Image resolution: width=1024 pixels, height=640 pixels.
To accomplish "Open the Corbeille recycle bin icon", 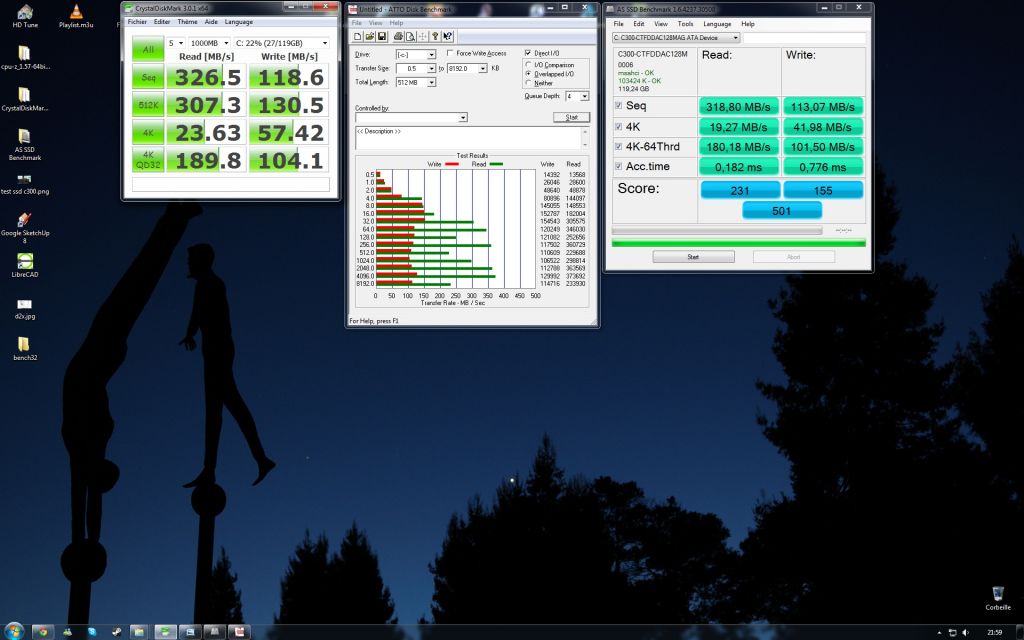I will [x=998, y=598].
